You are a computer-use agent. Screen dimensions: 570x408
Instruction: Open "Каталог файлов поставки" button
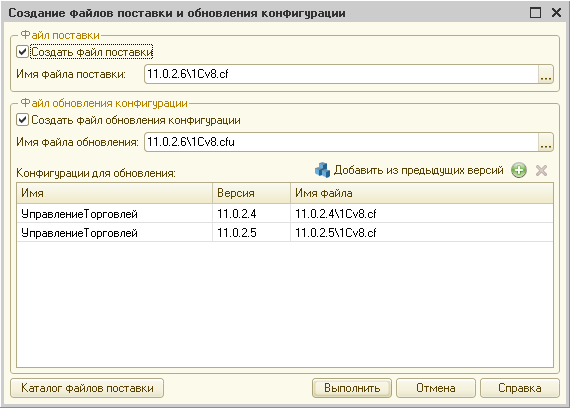click(x=87, y=388)
